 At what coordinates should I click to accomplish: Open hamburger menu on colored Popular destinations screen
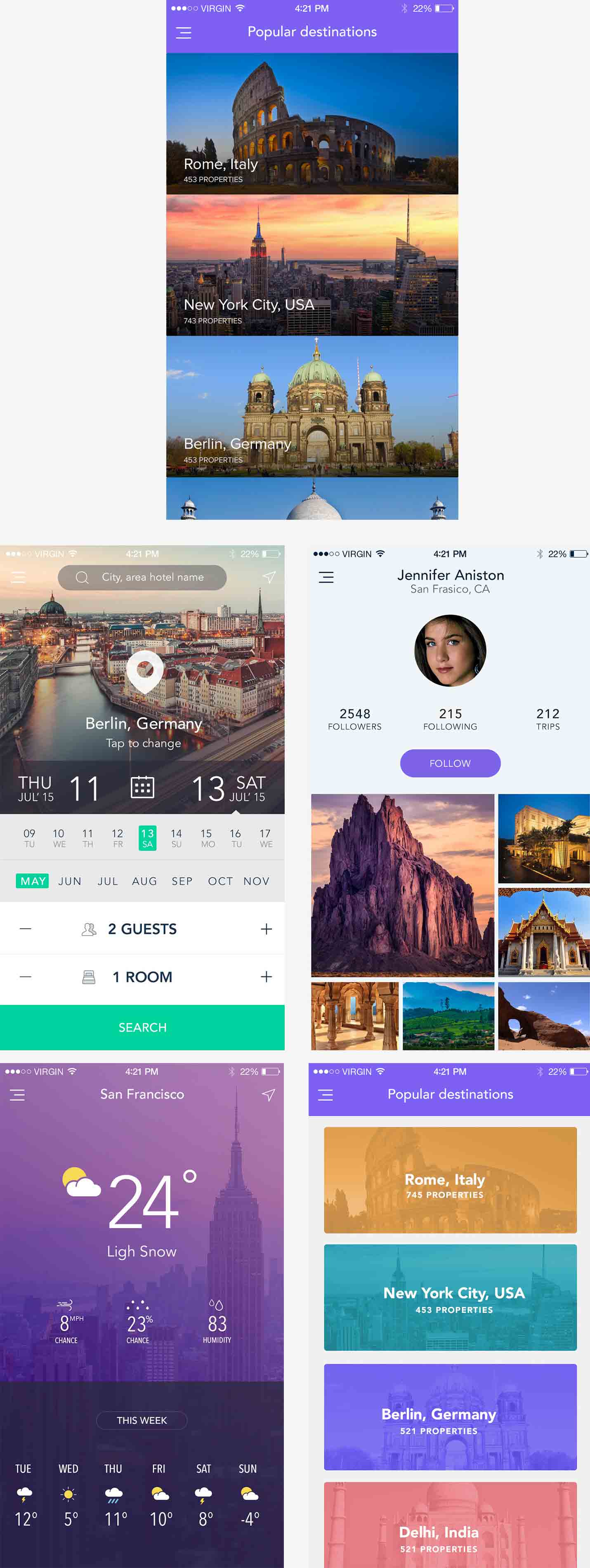(x=326, y=1094)
